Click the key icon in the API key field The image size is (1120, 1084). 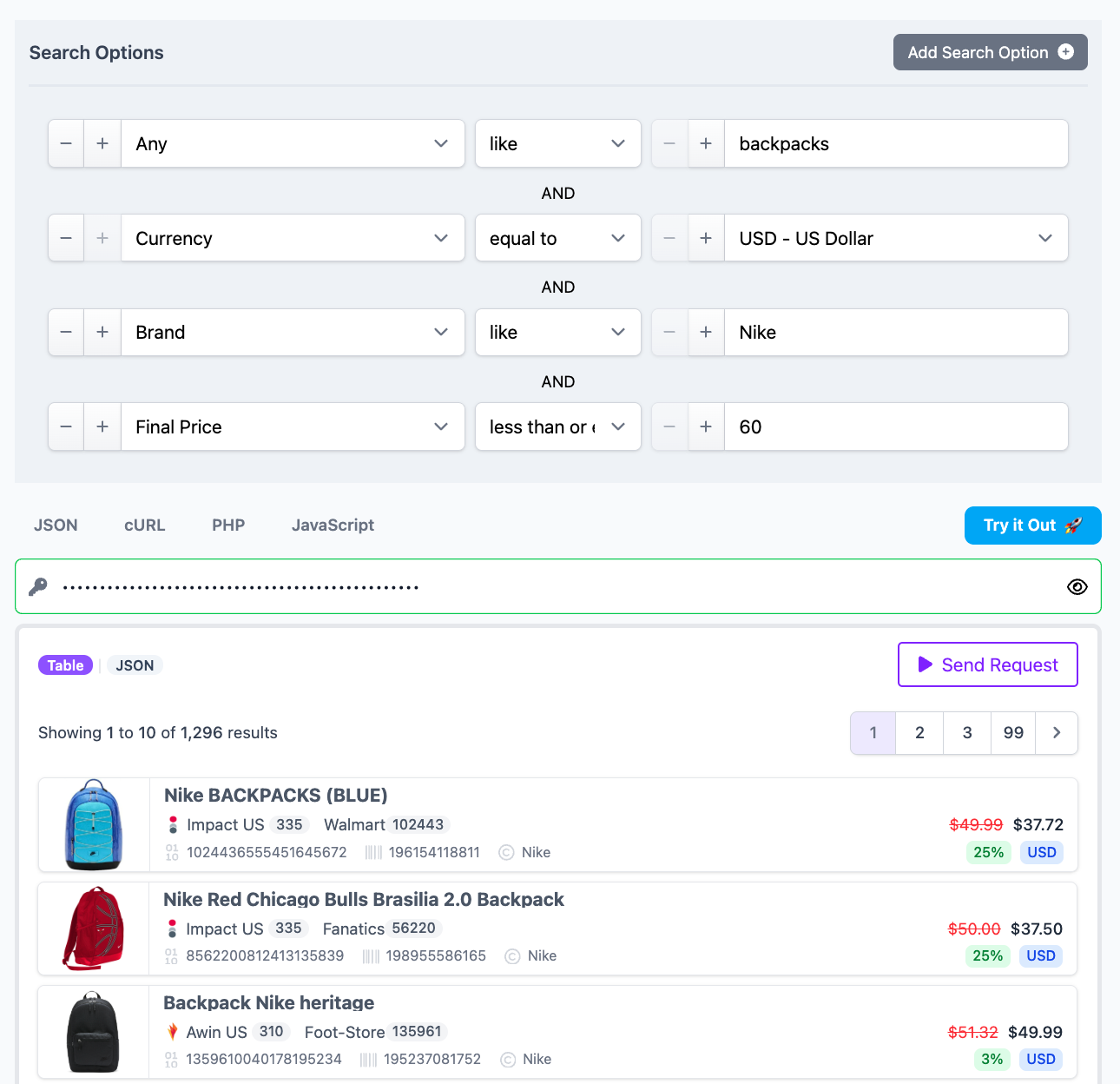point(38,587)
